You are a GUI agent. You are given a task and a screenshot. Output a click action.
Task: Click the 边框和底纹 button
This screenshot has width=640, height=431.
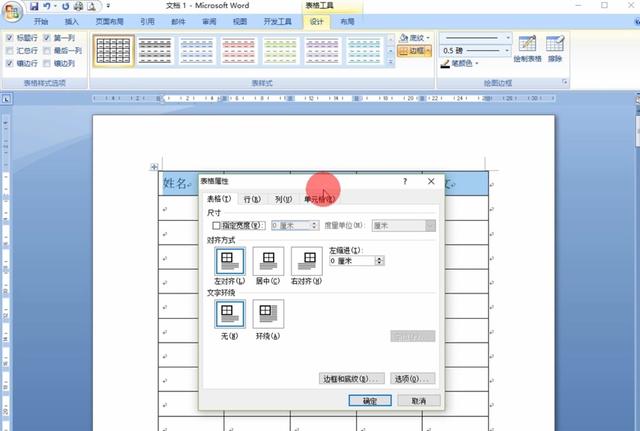pyautogui.click(x=351, y=379)
